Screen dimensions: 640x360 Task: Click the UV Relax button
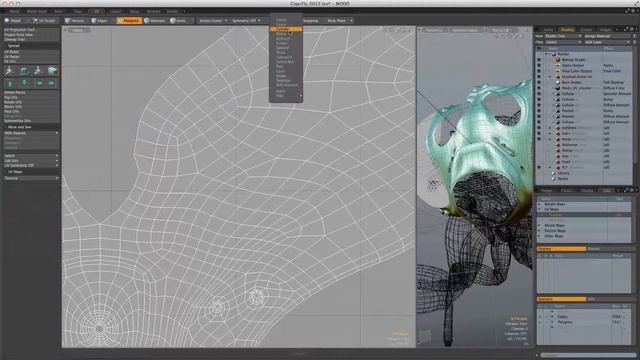point(31,52)
